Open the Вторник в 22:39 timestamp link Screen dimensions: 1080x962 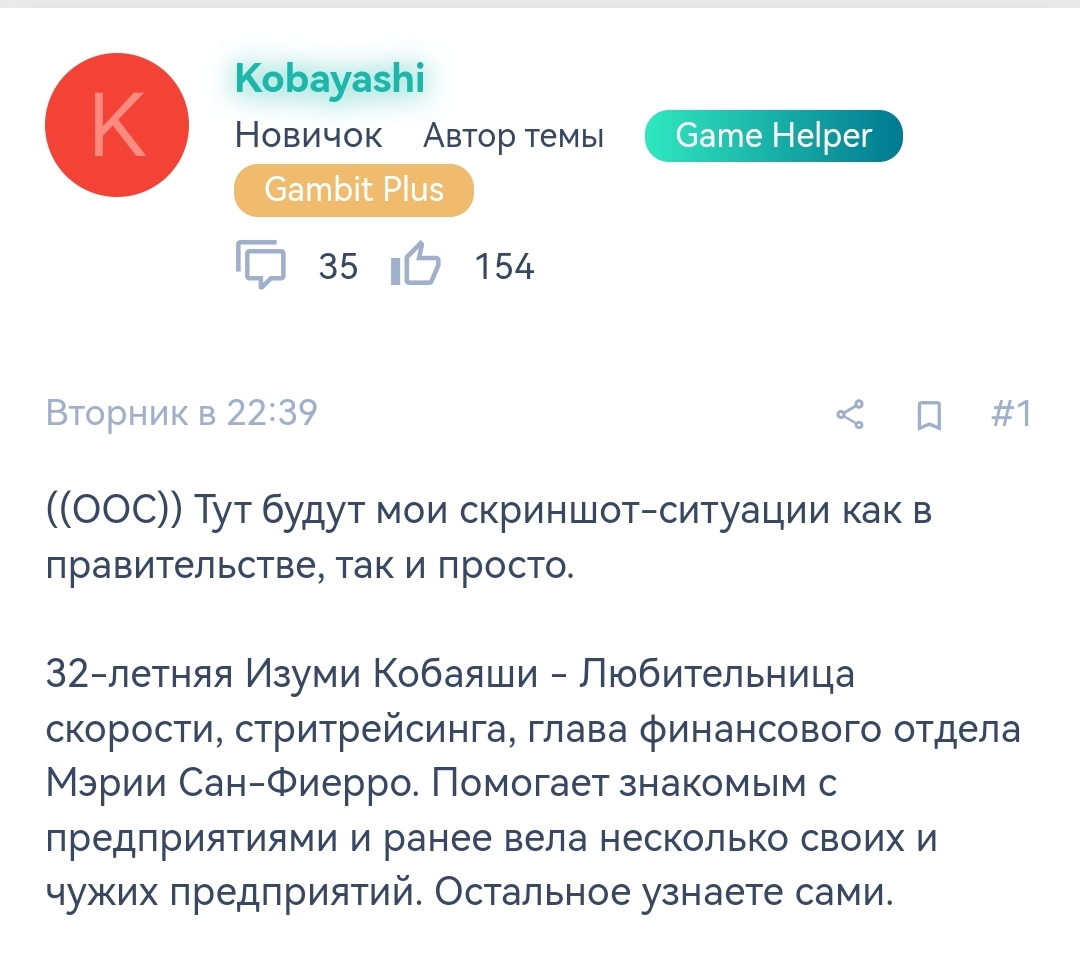coord(182,413)
